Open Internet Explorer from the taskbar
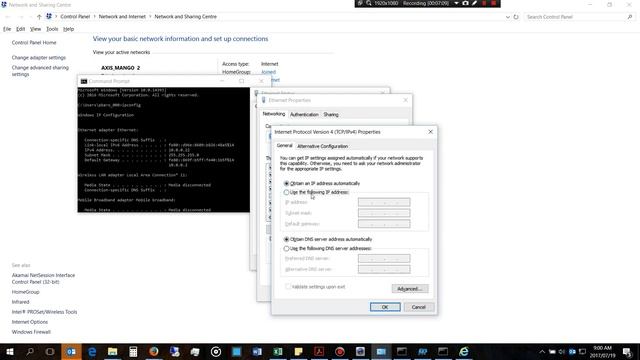The width and height of the screenshot is (640, 360). pyautogui.click(x=464, y=351)
